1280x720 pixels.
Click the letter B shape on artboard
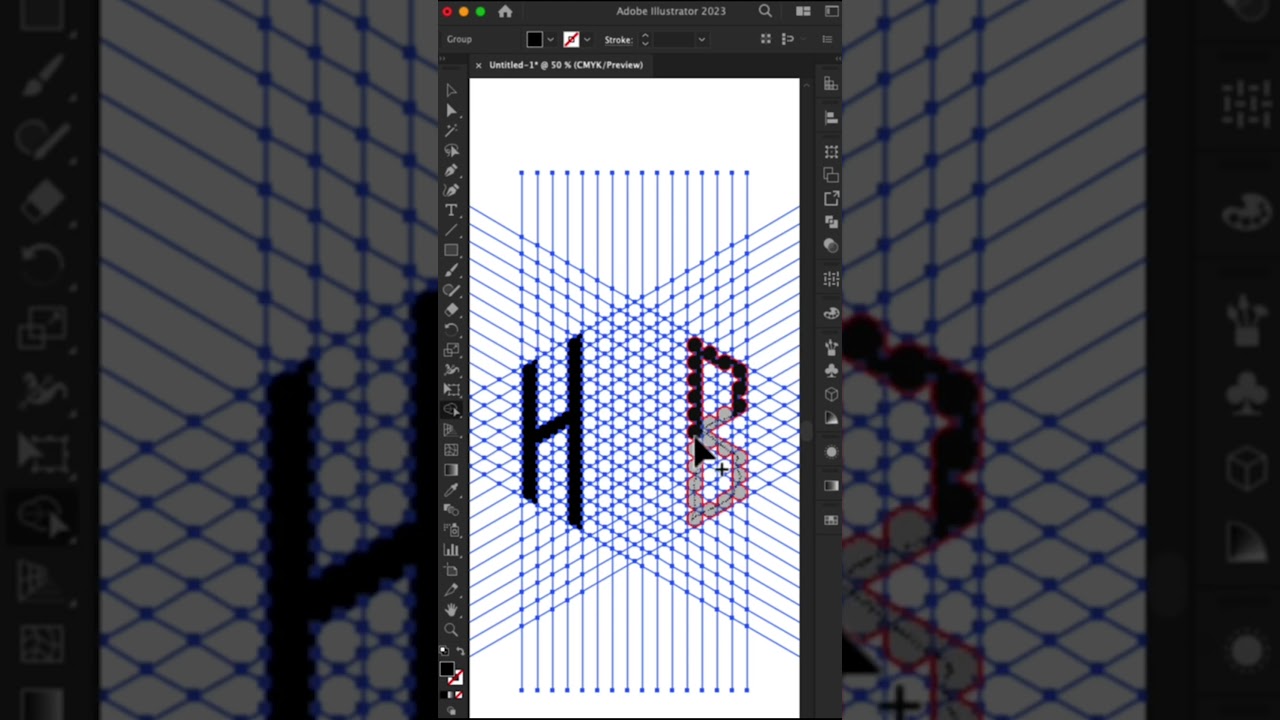[x=718, y=432]
